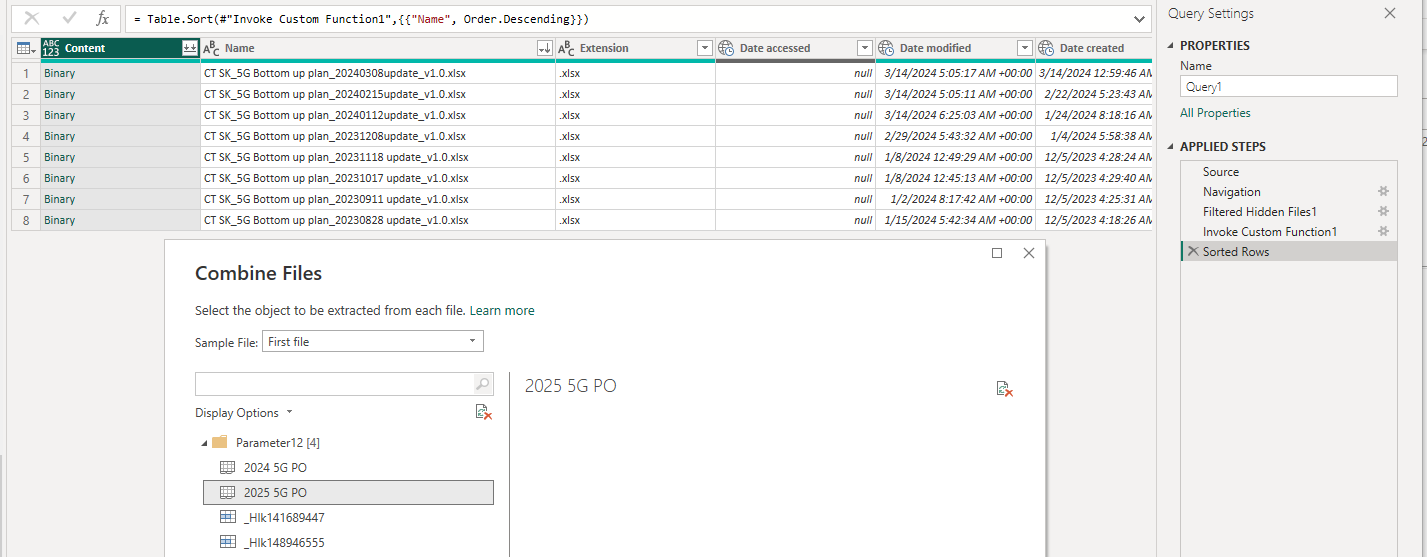Collapse the PROPERTIES section
The image size is (1427, 557).
point(1172,46)
